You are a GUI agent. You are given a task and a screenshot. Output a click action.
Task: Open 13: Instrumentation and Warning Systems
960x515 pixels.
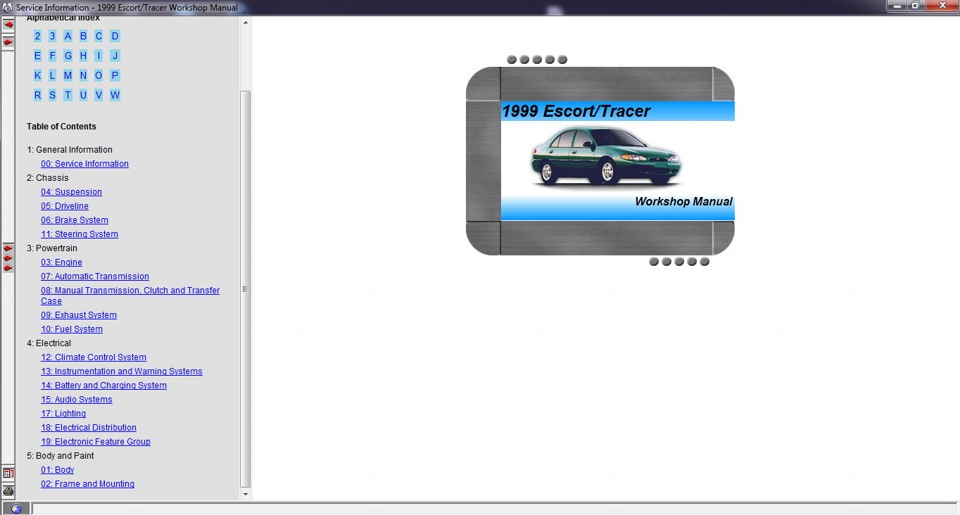tap(121, 371)
